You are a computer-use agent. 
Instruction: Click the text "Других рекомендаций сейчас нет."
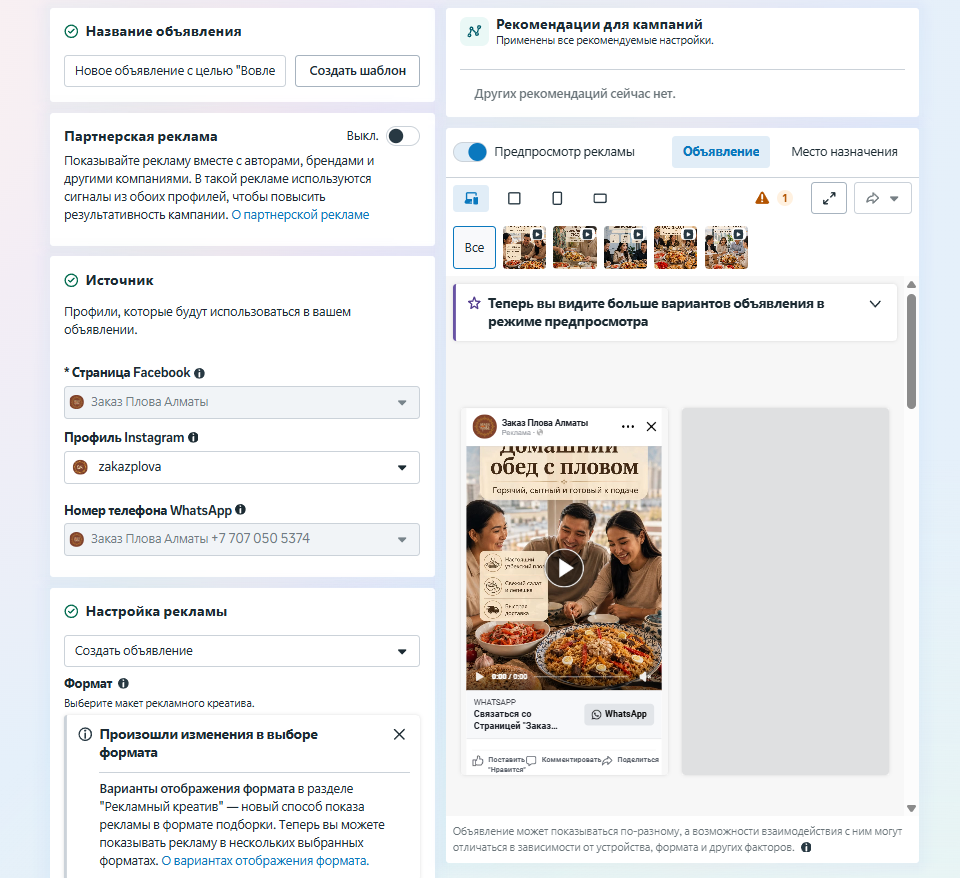click(x=575, y=94)
